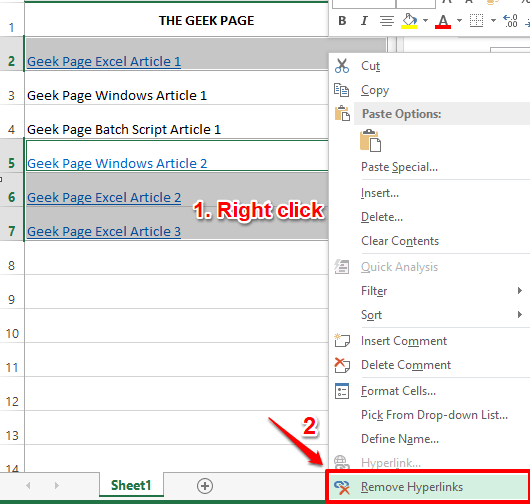Viewport: 530px width, 504px height.
Task: Open the fill color dropdown arrow
Action: (425, 21)
